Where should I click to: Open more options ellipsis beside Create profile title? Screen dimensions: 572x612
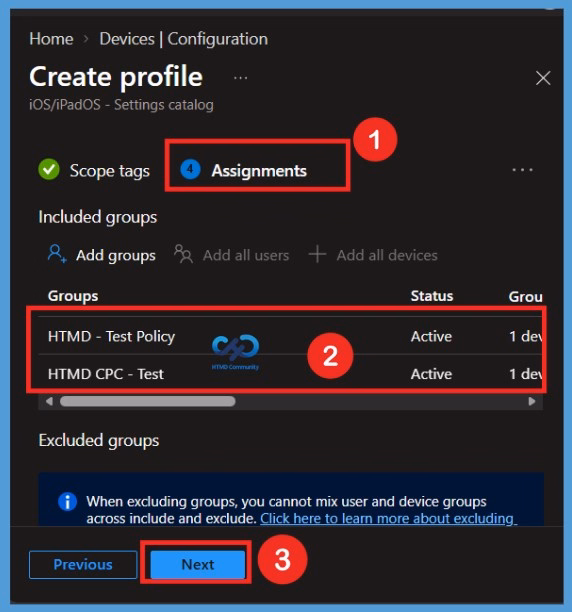pos(240,78)
